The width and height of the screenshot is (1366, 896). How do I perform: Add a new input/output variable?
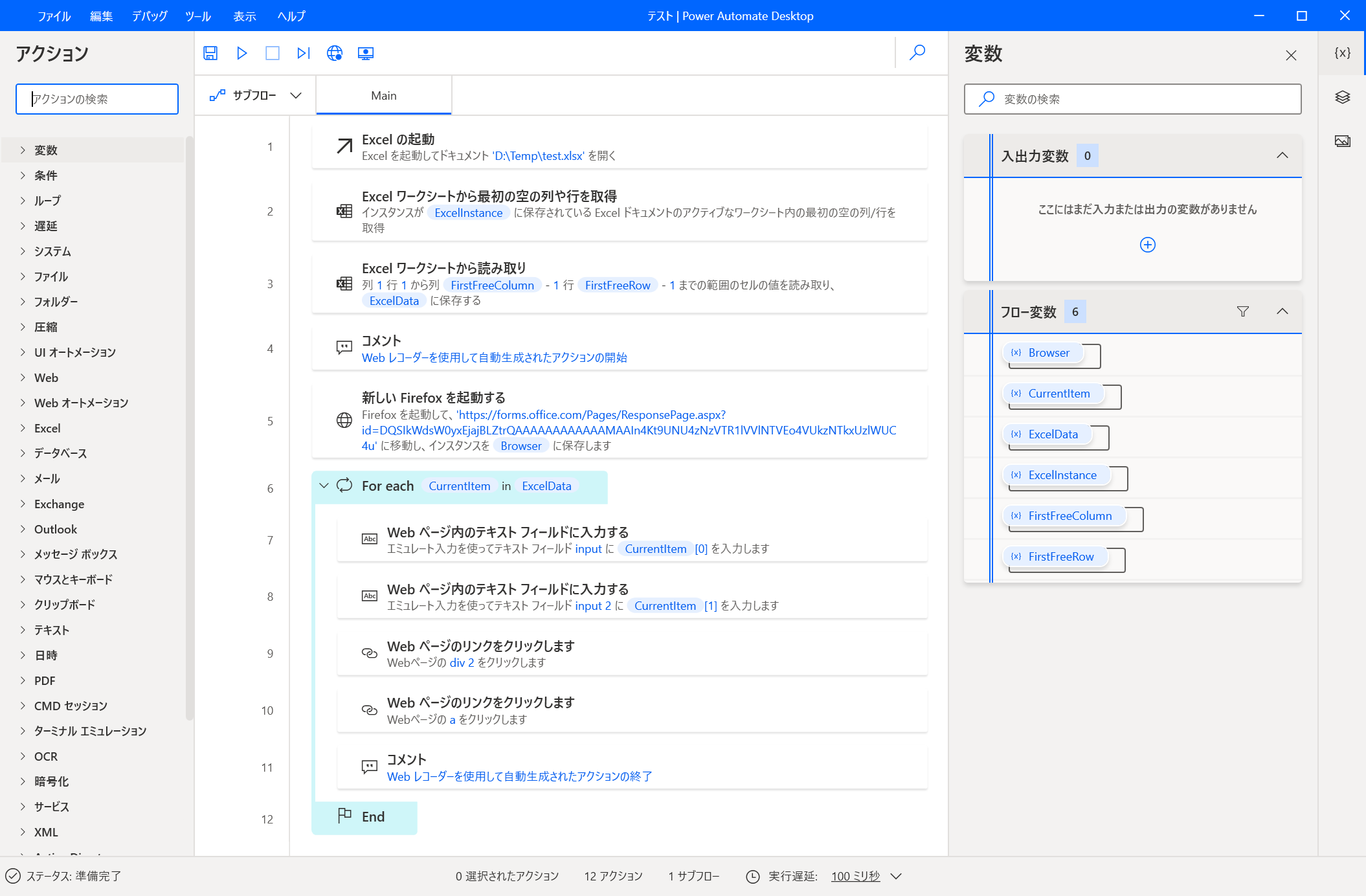[x=1147, y=245]
